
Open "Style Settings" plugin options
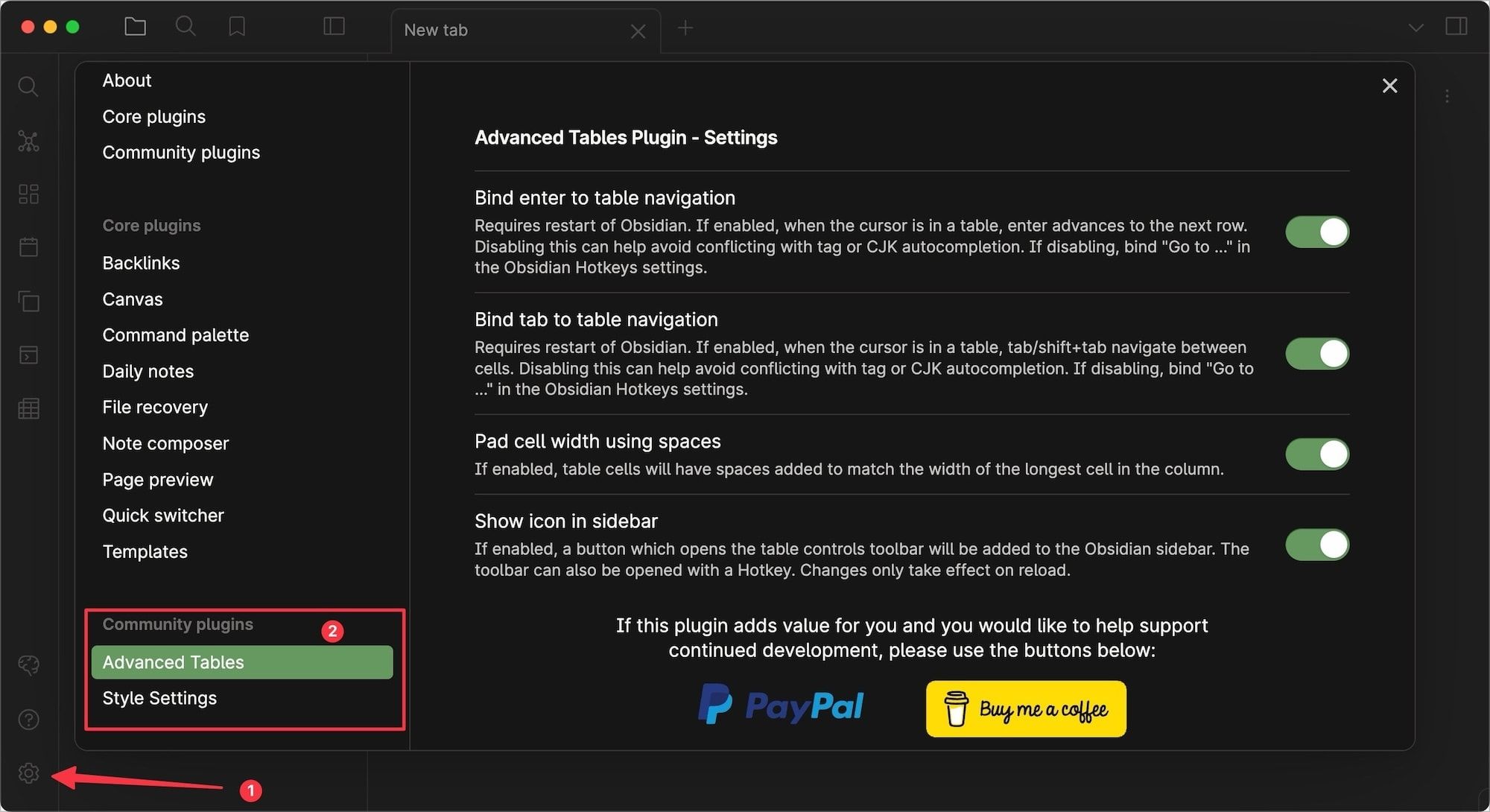pyautogui.click(x=159, y=698)
